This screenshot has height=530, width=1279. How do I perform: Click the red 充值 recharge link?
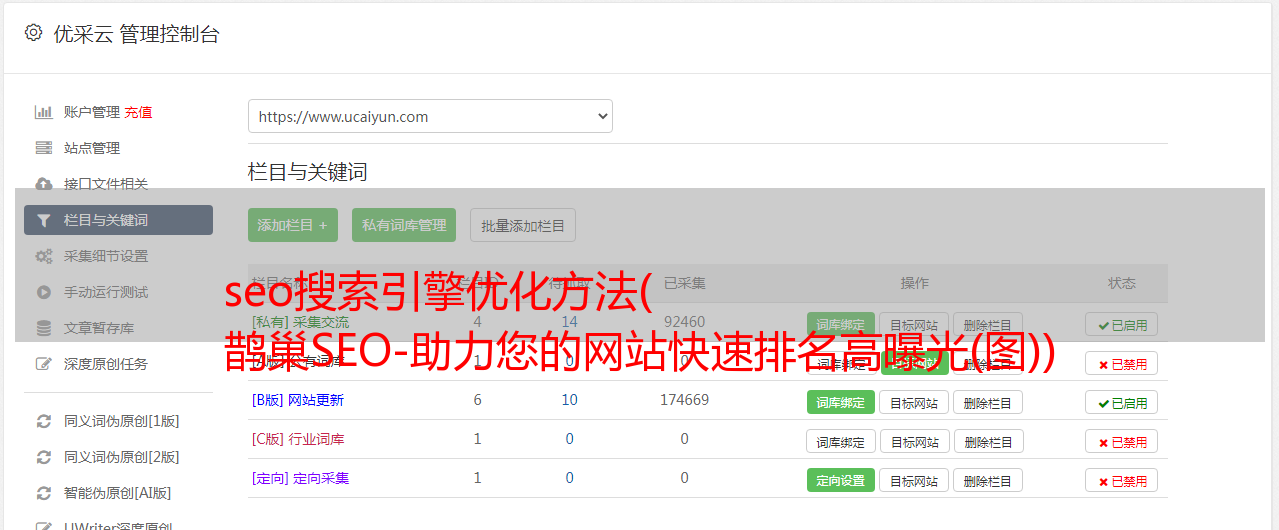click(x=138, y=112)
